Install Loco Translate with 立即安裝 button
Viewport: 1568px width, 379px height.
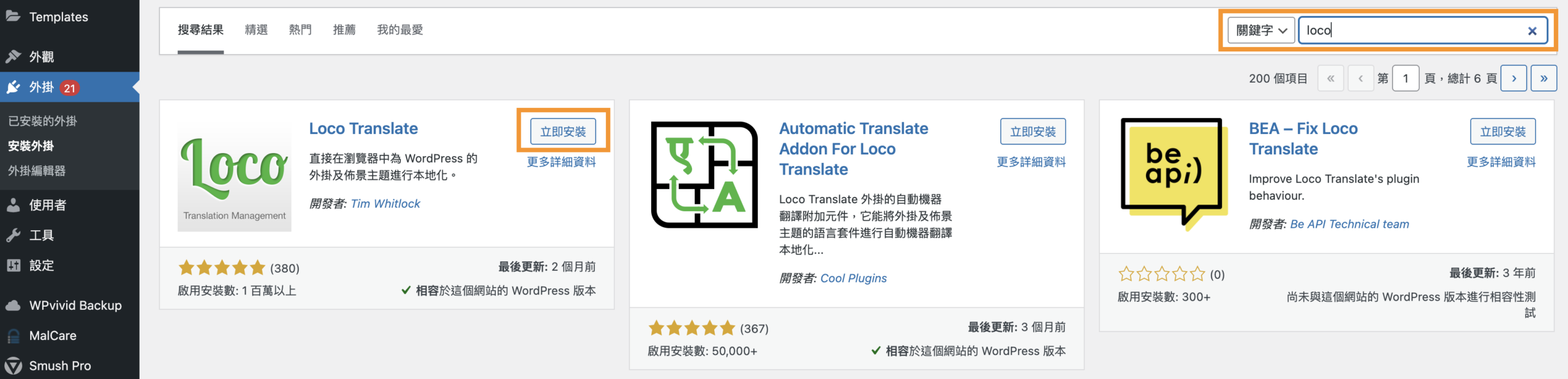563,132
